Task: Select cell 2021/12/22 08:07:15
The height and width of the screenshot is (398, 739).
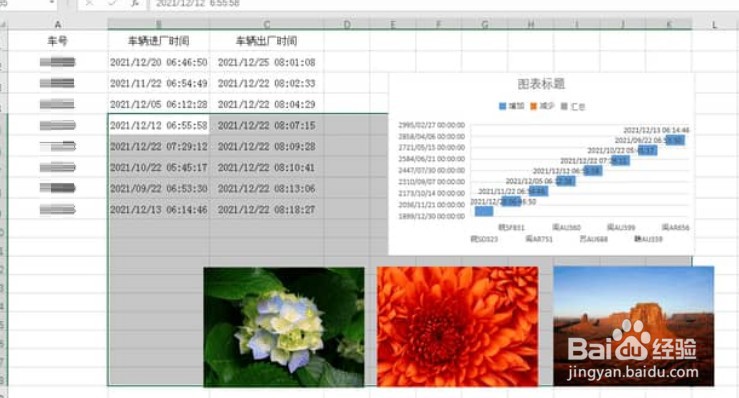Action: click(267, 125)
